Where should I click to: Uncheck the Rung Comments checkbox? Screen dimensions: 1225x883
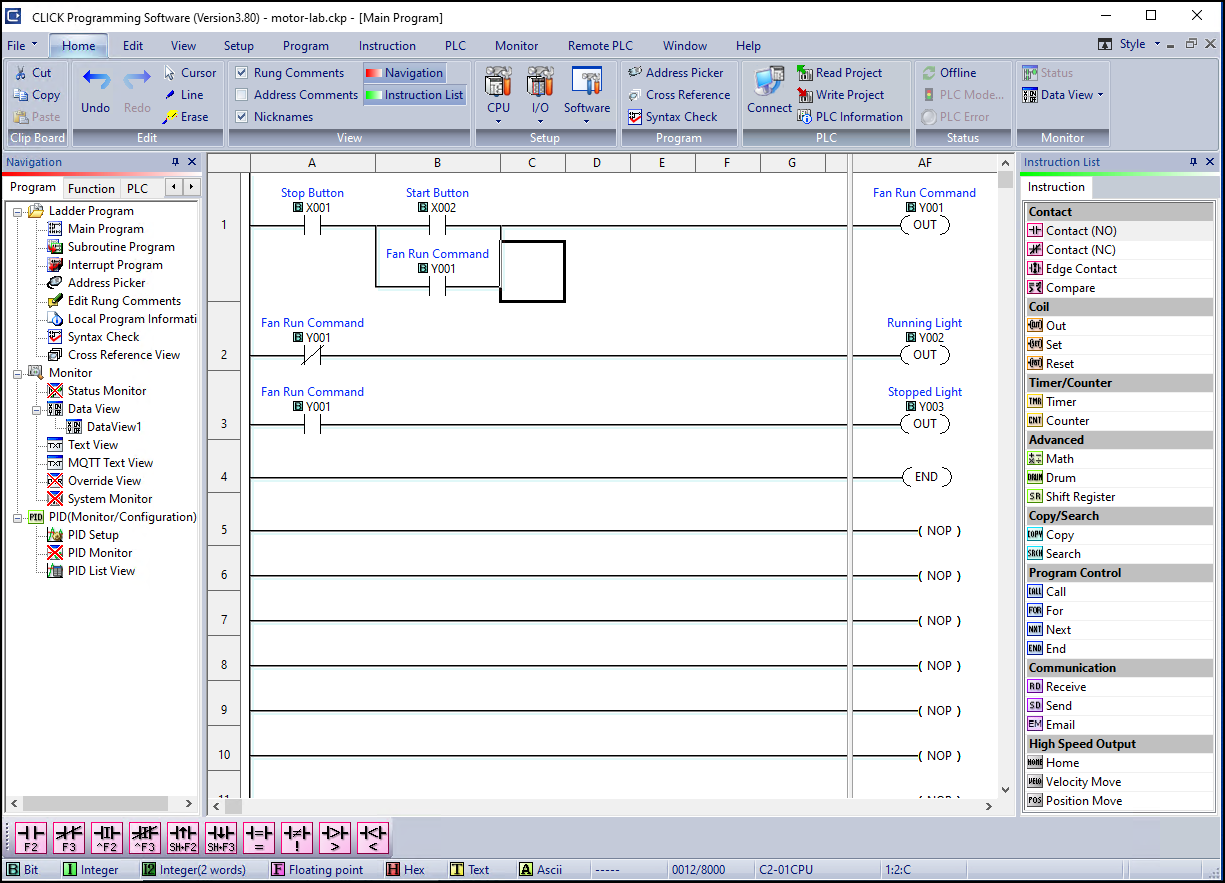241,72
